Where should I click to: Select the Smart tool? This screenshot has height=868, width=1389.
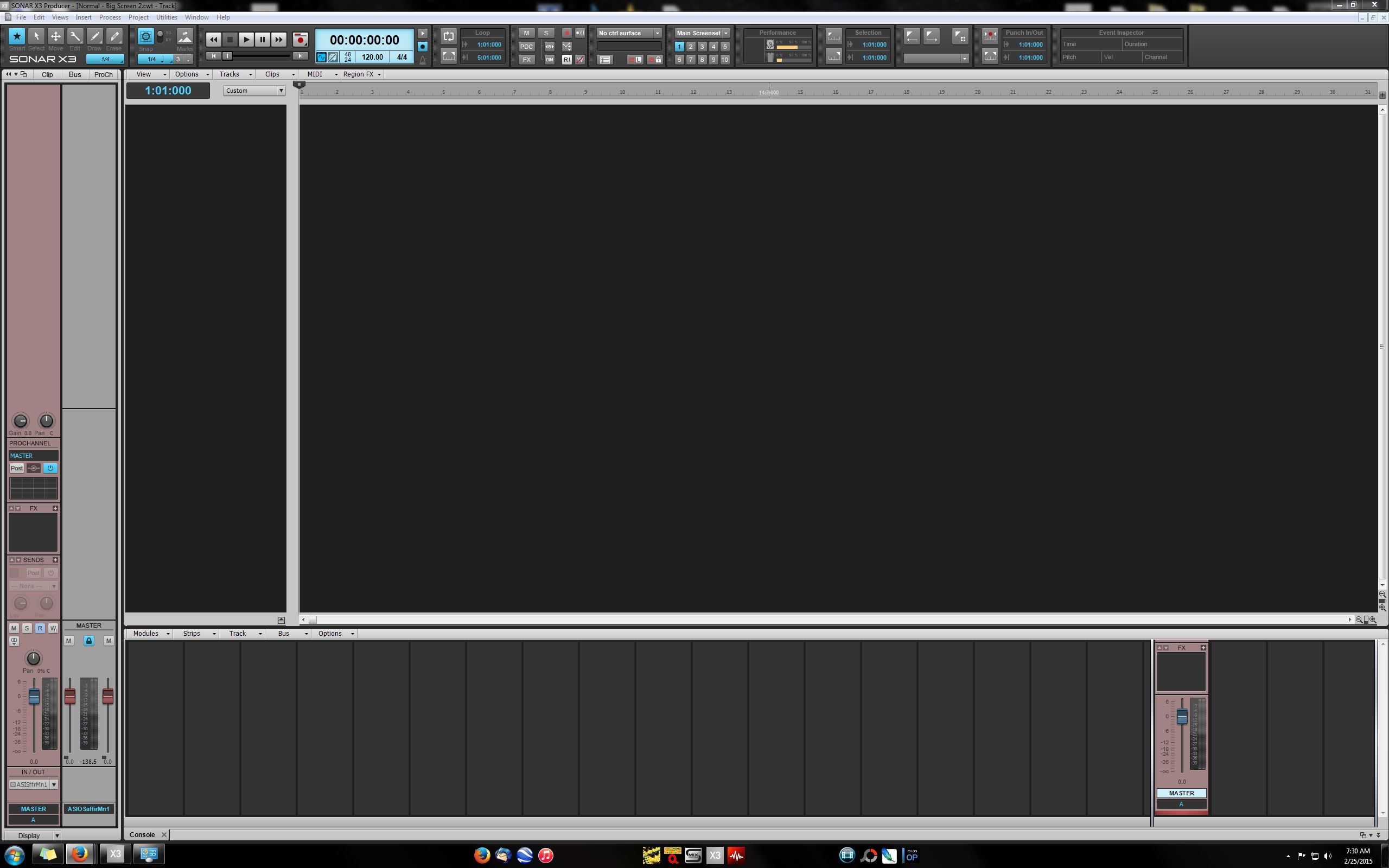(17, 37)
